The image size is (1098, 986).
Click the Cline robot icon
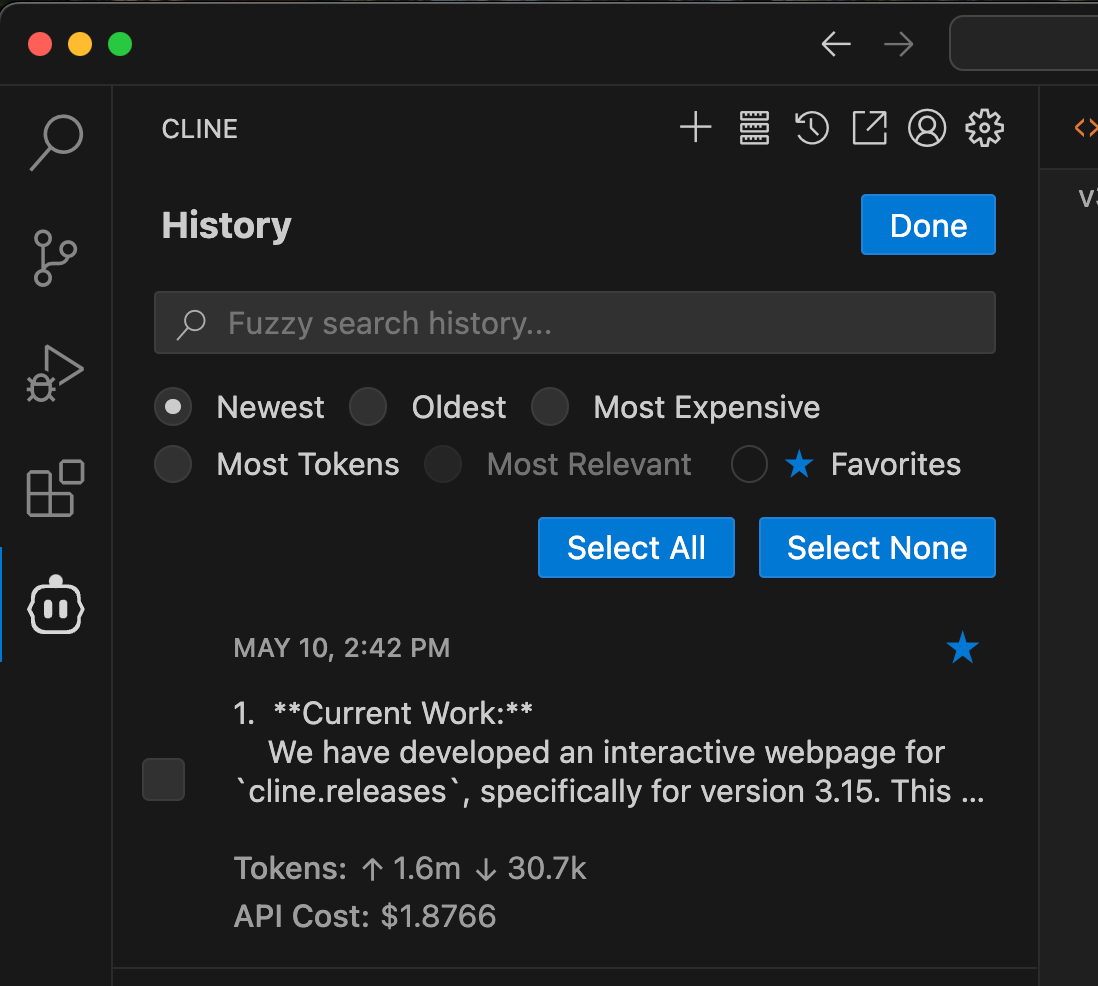pyautogui.click(x=56, y=605)
